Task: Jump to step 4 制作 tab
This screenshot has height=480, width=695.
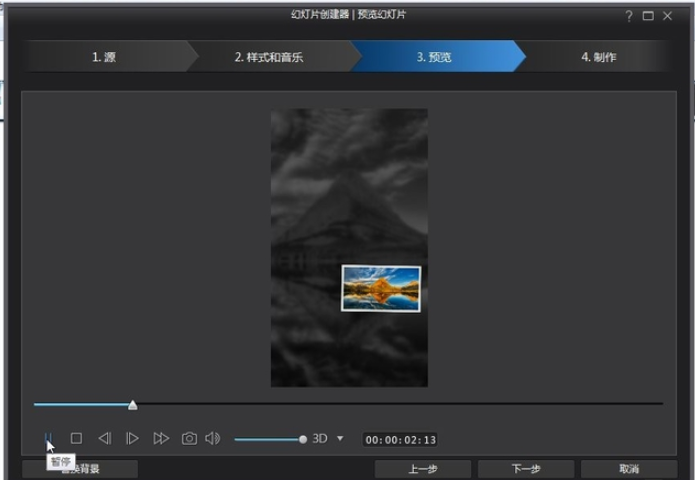Action: [598, 57]
